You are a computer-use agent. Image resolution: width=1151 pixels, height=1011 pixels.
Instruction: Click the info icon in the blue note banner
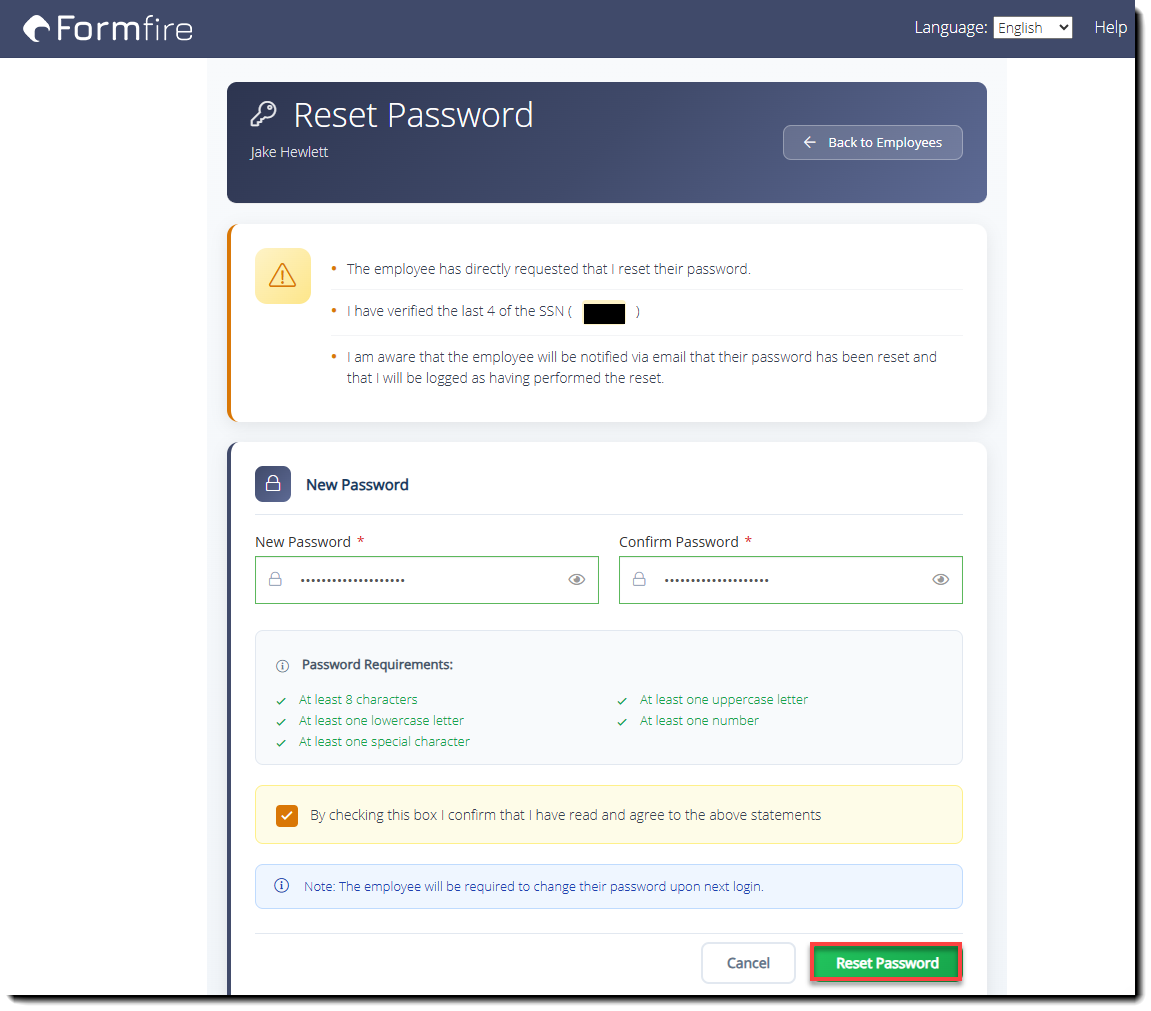[x=281, y=886]
